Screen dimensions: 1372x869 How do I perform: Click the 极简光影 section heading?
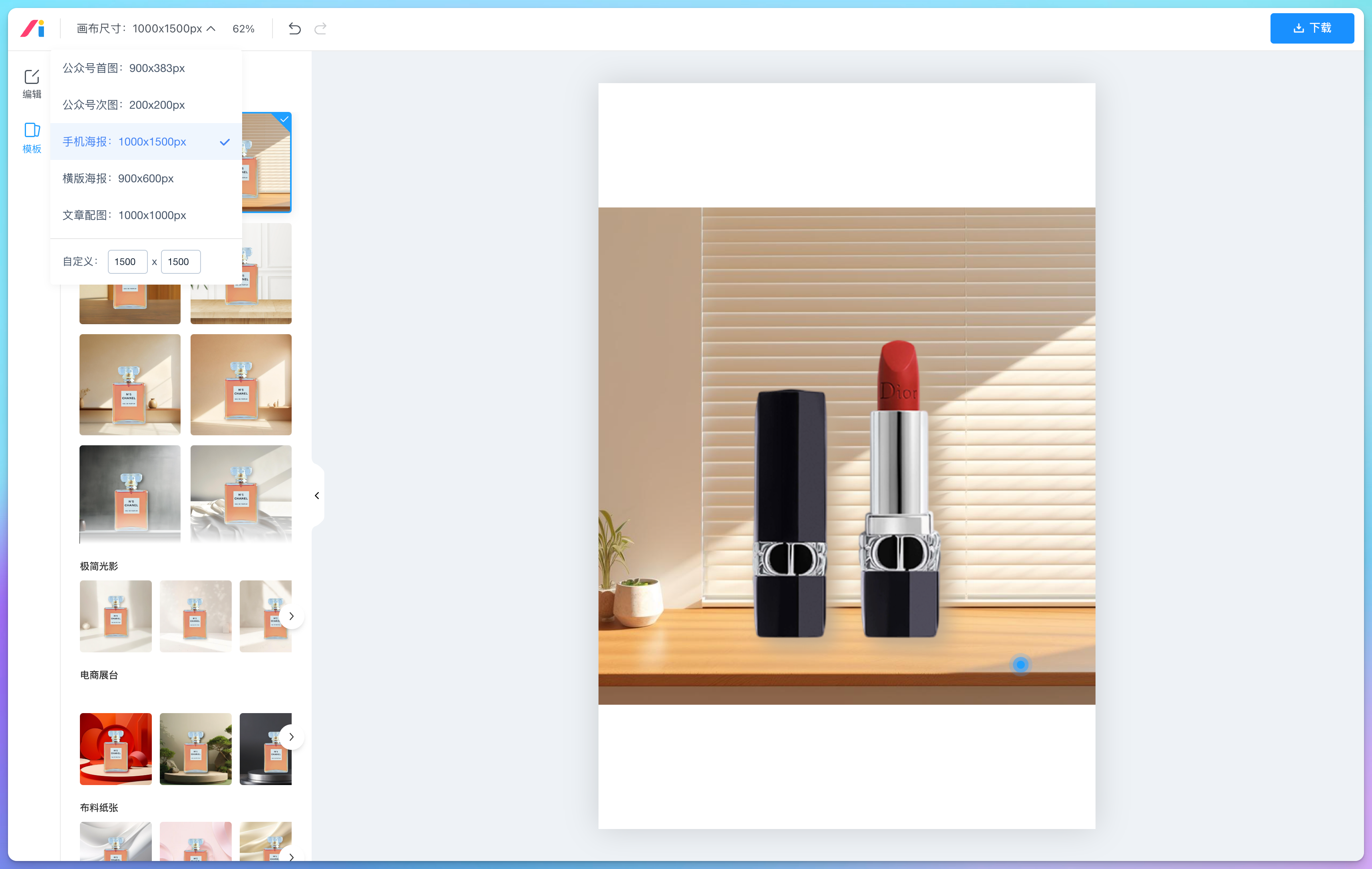[x=99, y=566]
